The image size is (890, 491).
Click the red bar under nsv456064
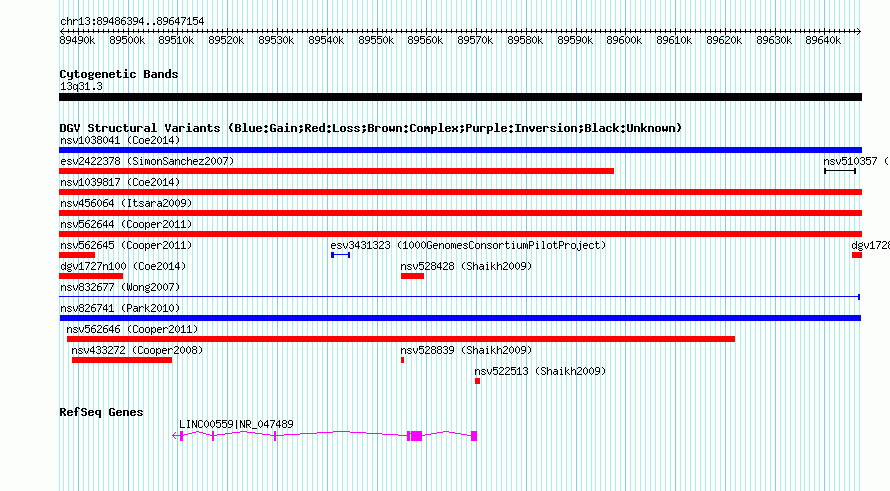(460, 213)
